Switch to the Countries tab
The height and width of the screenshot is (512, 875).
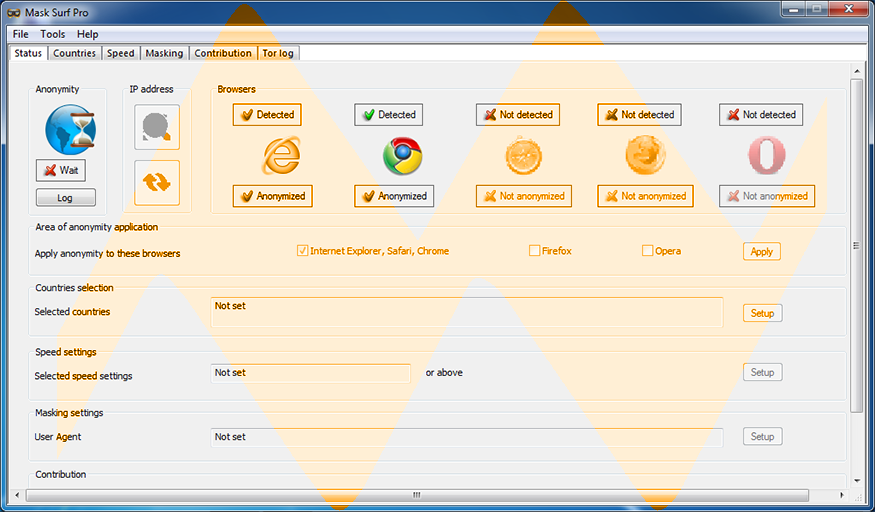74,53
